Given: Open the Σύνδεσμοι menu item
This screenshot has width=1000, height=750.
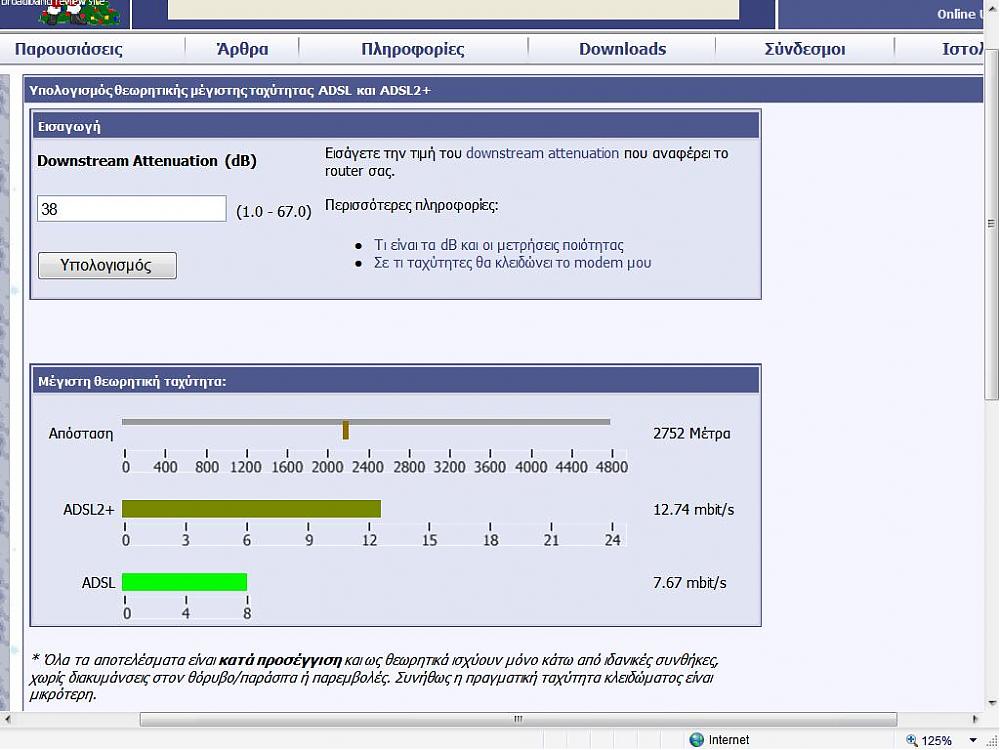Looking at the screenshot, I should pos(804,49).
